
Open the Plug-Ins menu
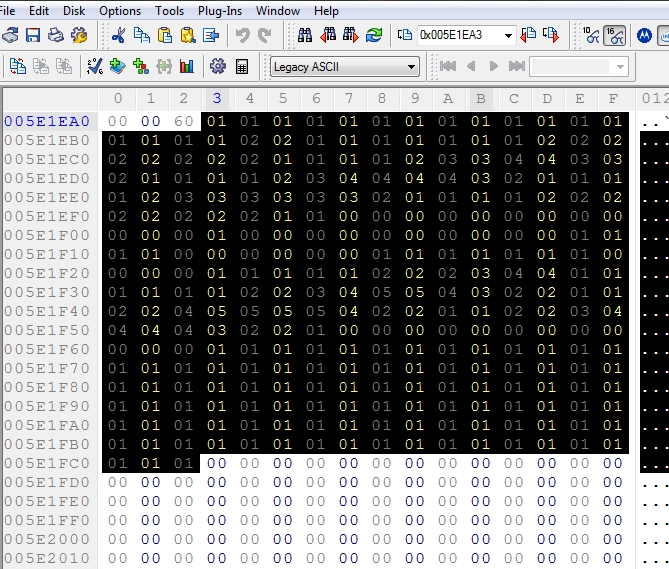219,11
